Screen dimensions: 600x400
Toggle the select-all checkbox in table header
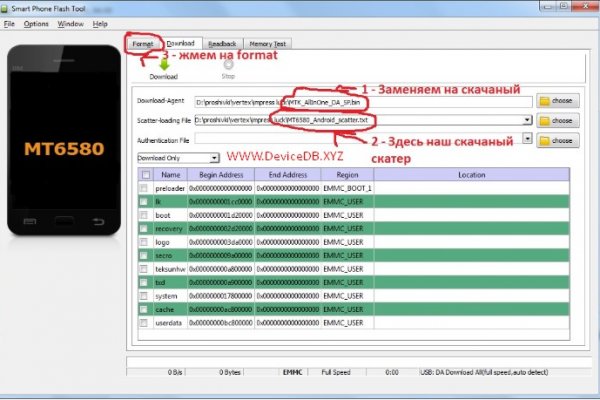(x=145, y=173)
